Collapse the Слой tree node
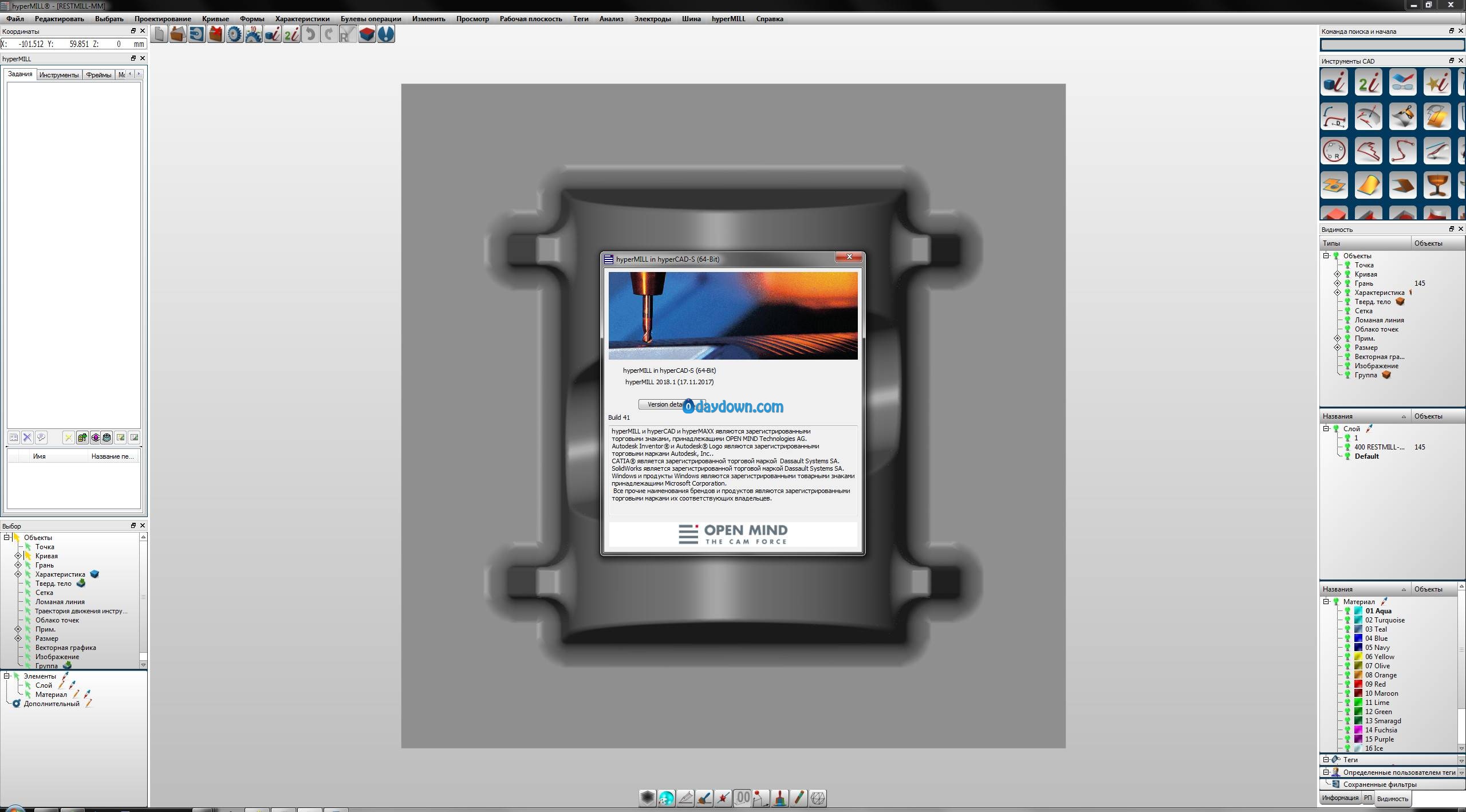Viewport: 1466px width, 812px height. click(x=1326, y=429)
